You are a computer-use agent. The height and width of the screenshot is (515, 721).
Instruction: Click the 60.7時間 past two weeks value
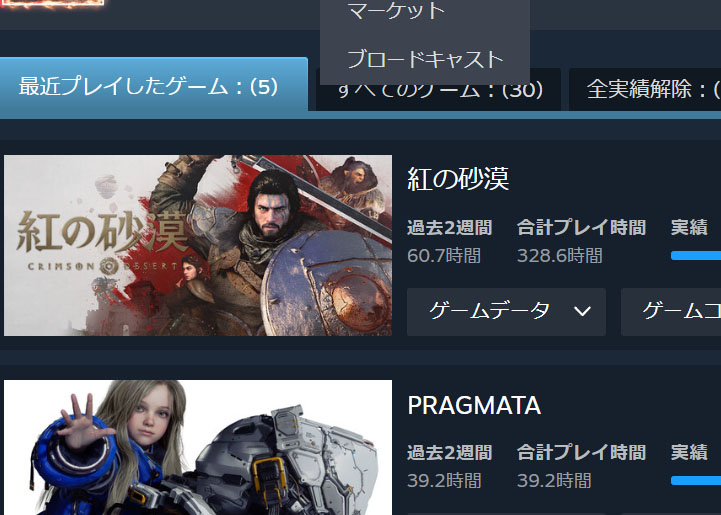point(444,256)
